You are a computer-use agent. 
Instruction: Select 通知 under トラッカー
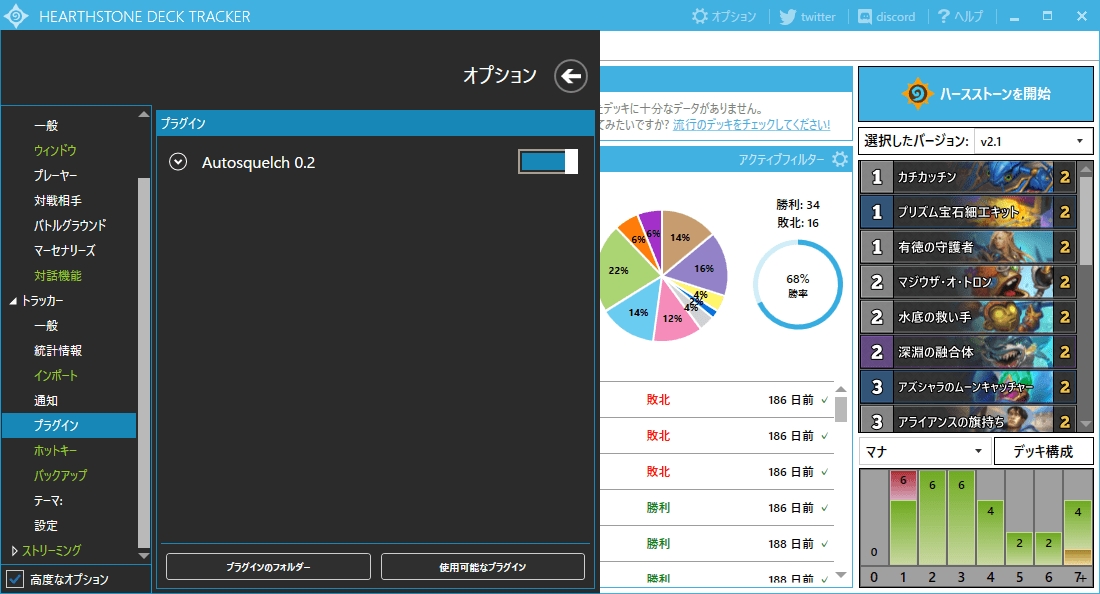46,400
